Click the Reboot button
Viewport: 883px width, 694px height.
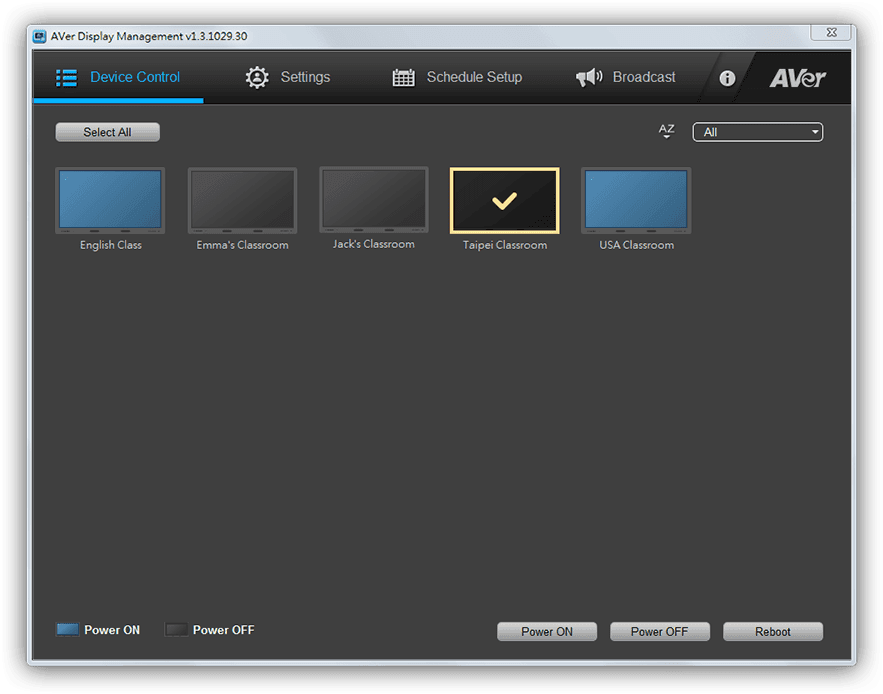pos(773,631)
